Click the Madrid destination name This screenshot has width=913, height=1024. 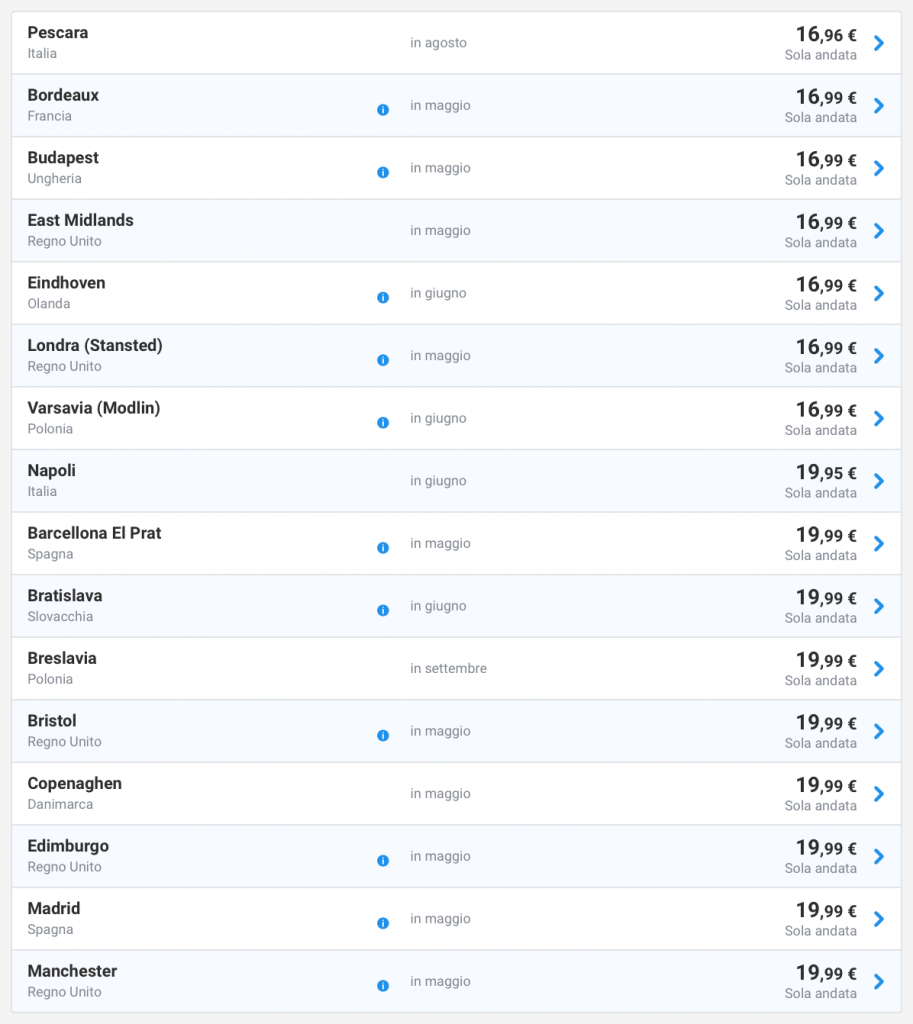(x=54, y=908)
